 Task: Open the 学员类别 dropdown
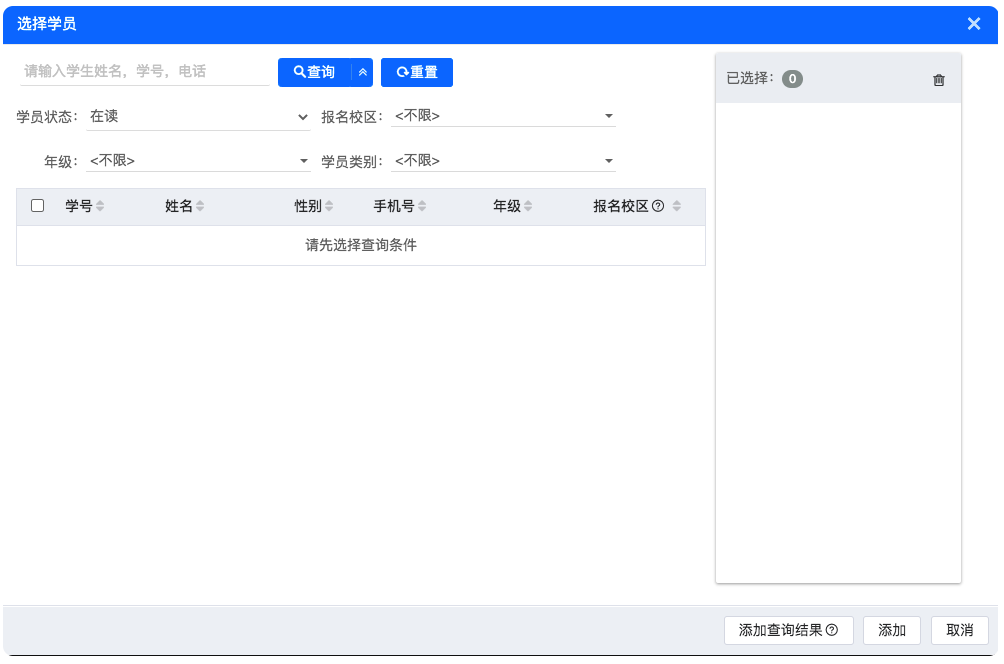[x=503, y=160]
